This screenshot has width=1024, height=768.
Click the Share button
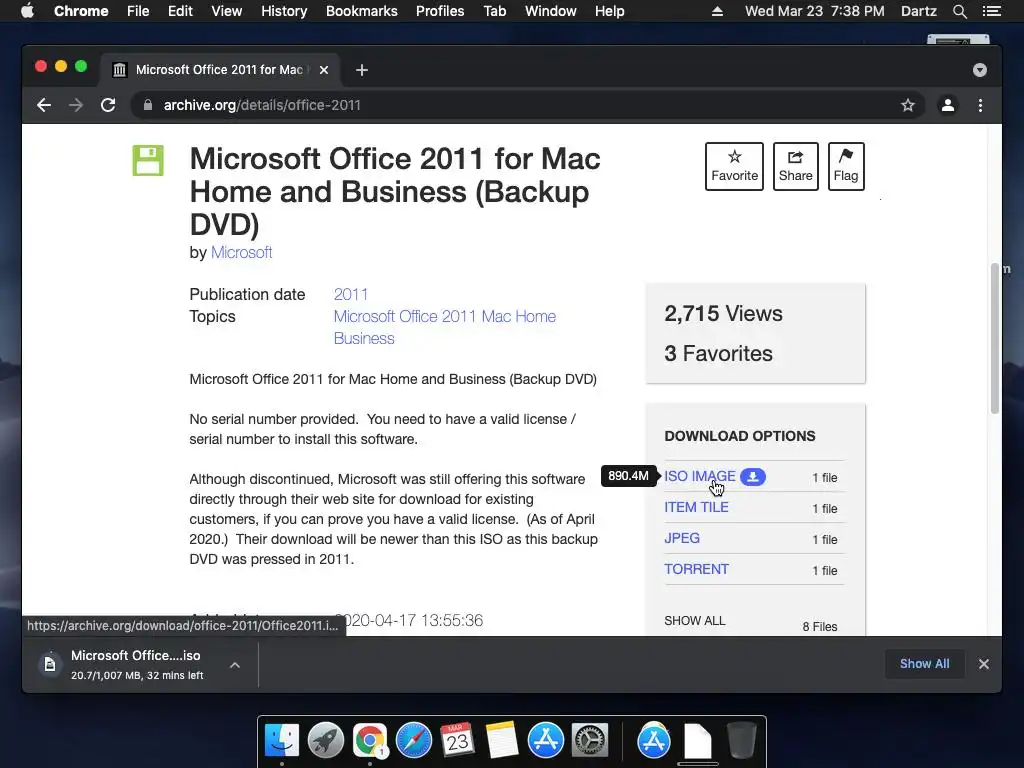click(795, 167)
